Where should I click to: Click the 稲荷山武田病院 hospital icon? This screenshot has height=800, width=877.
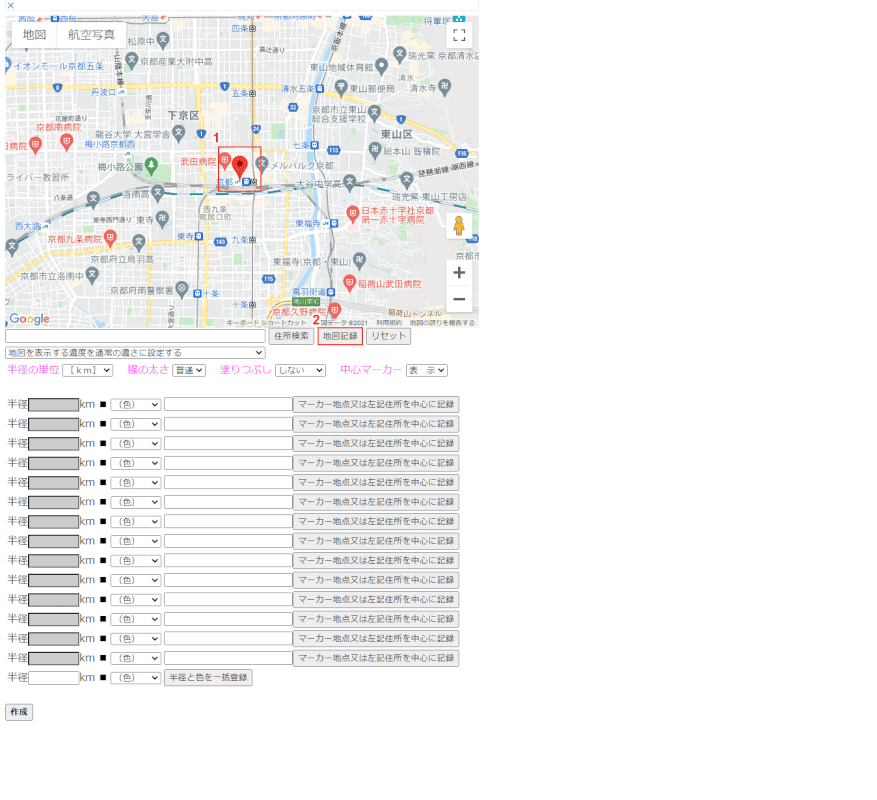(350, 283)
